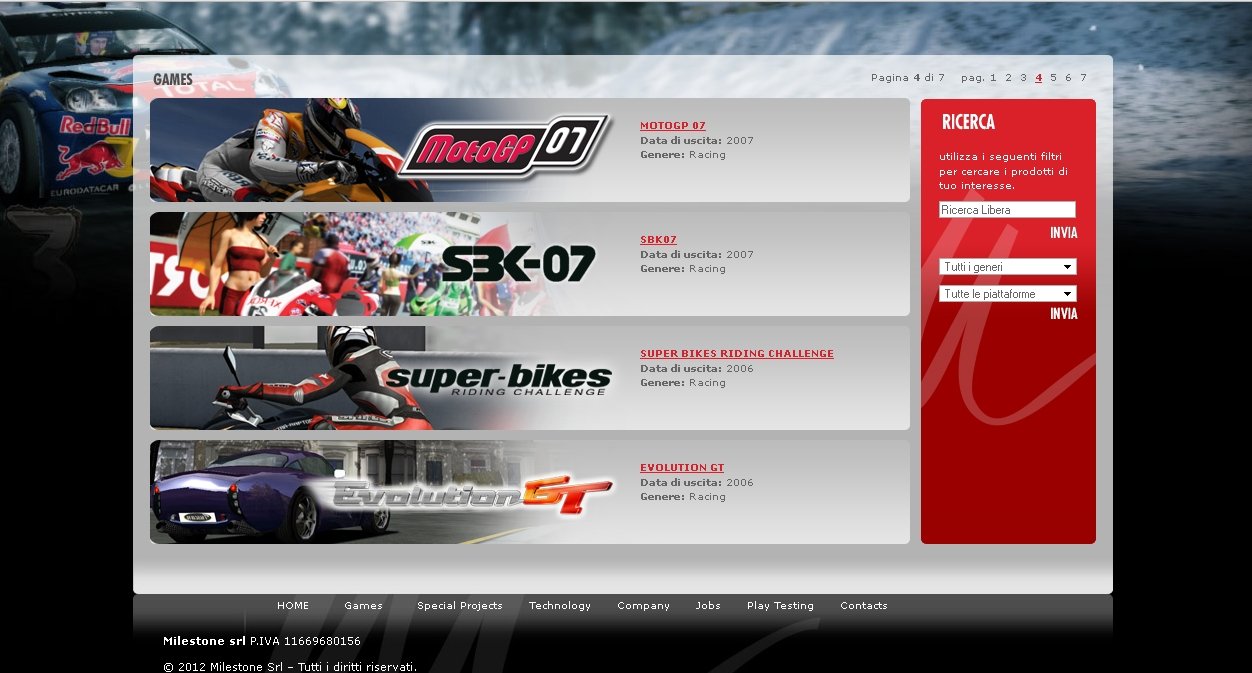
Task: Open Jobs menu item
Action: click(708, 606)
